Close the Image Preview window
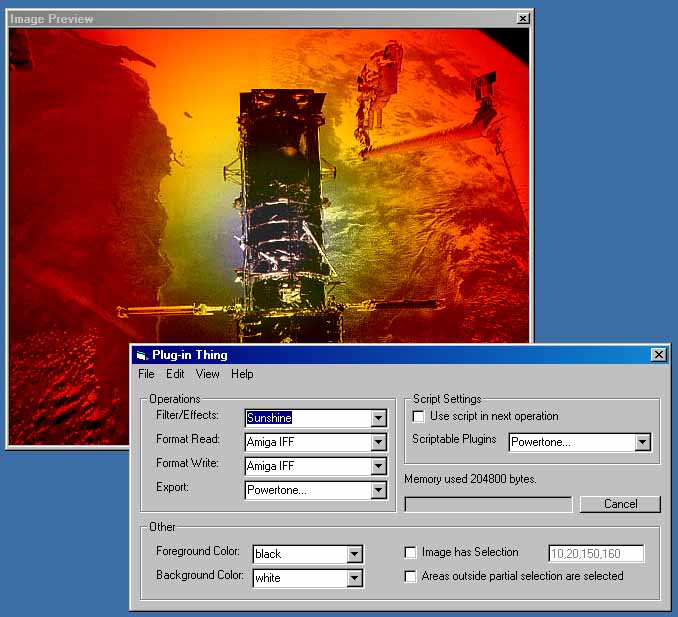The height and width of the screenshot is (617, 678). click(x=523, y=19)
